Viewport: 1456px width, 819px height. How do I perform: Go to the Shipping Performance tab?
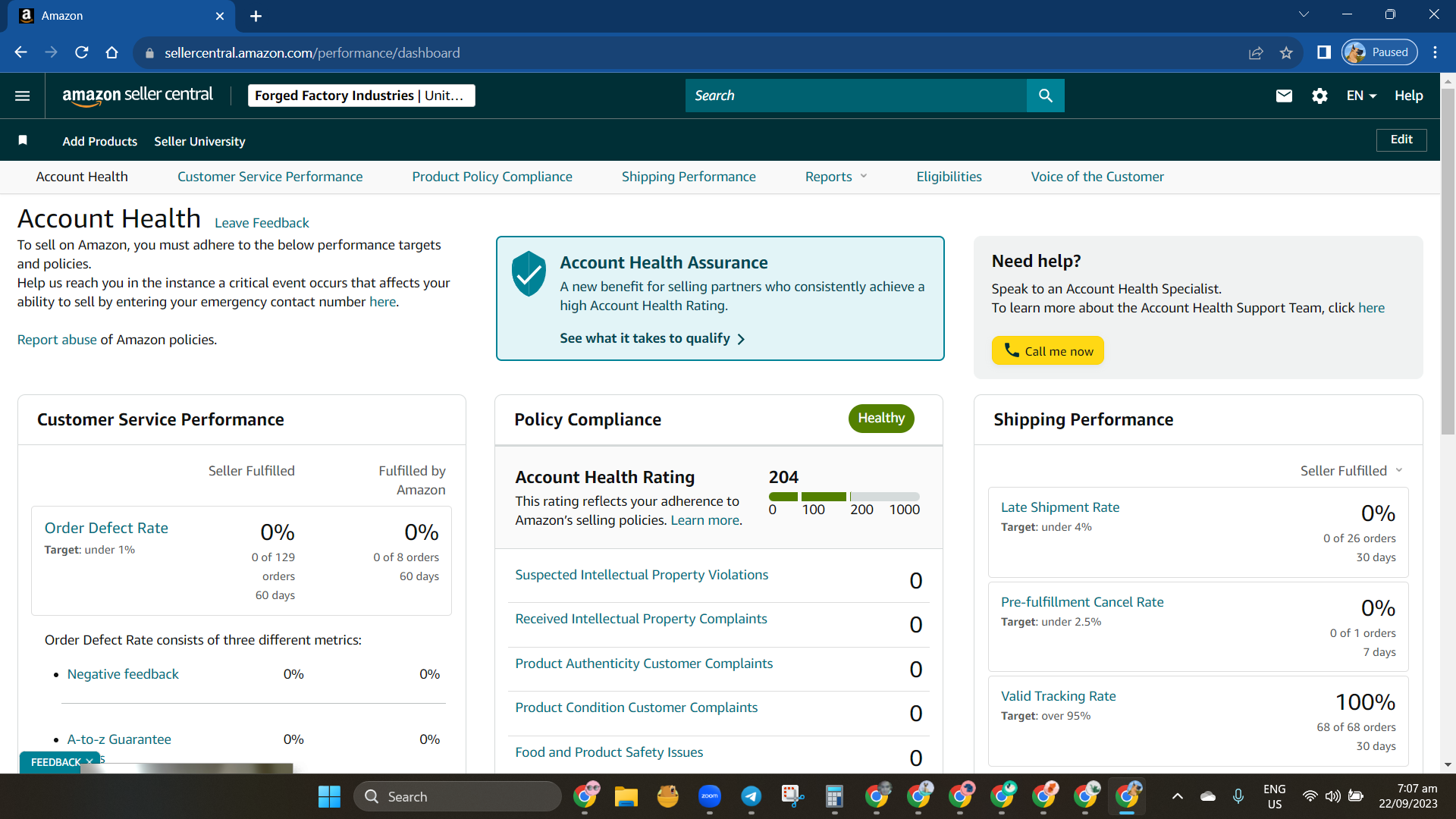point(689,177)
